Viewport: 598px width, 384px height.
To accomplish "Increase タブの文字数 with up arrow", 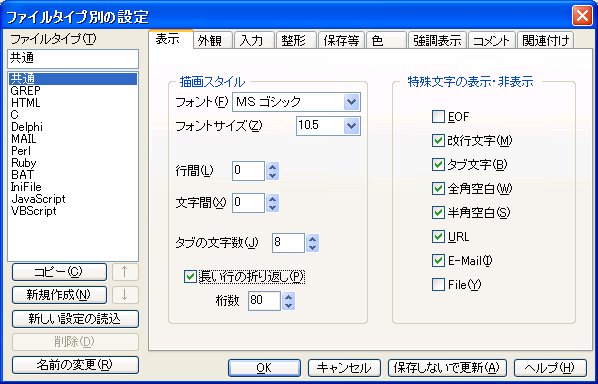I will 313,239.
